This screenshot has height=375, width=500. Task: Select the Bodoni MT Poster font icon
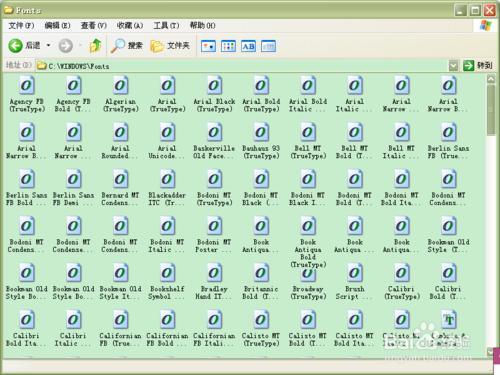pos(214,235)
